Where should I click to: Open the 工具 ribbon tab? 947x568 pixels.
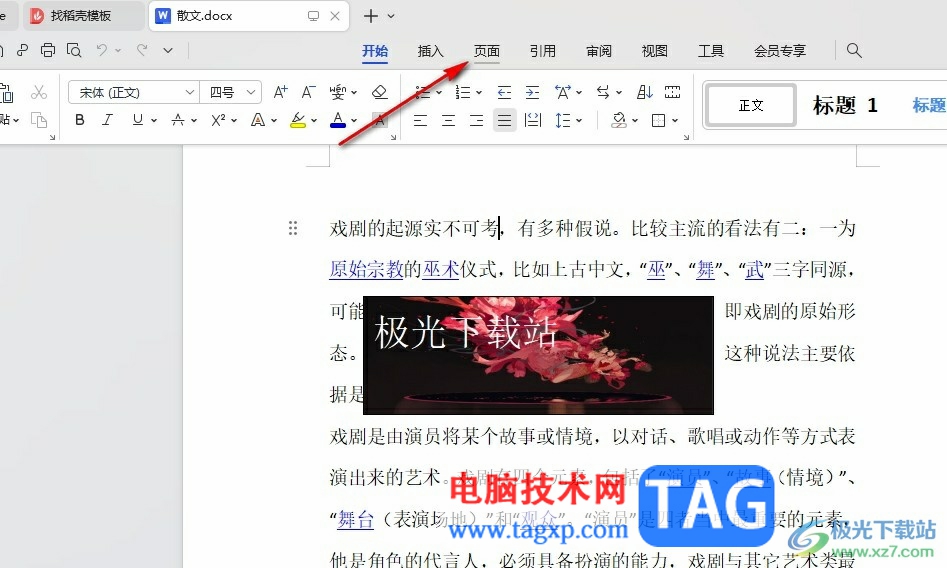pyautogui.click(x=710, y=51)
